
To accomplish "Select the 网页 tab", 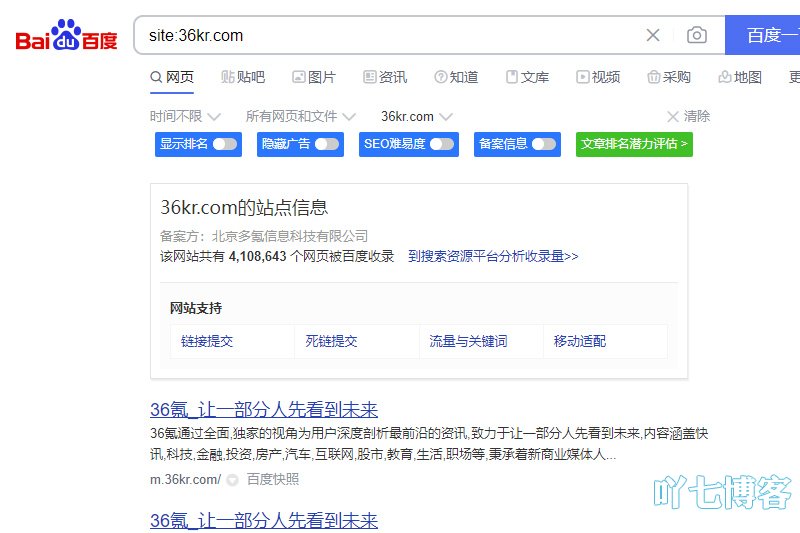I will click(172, 77).
